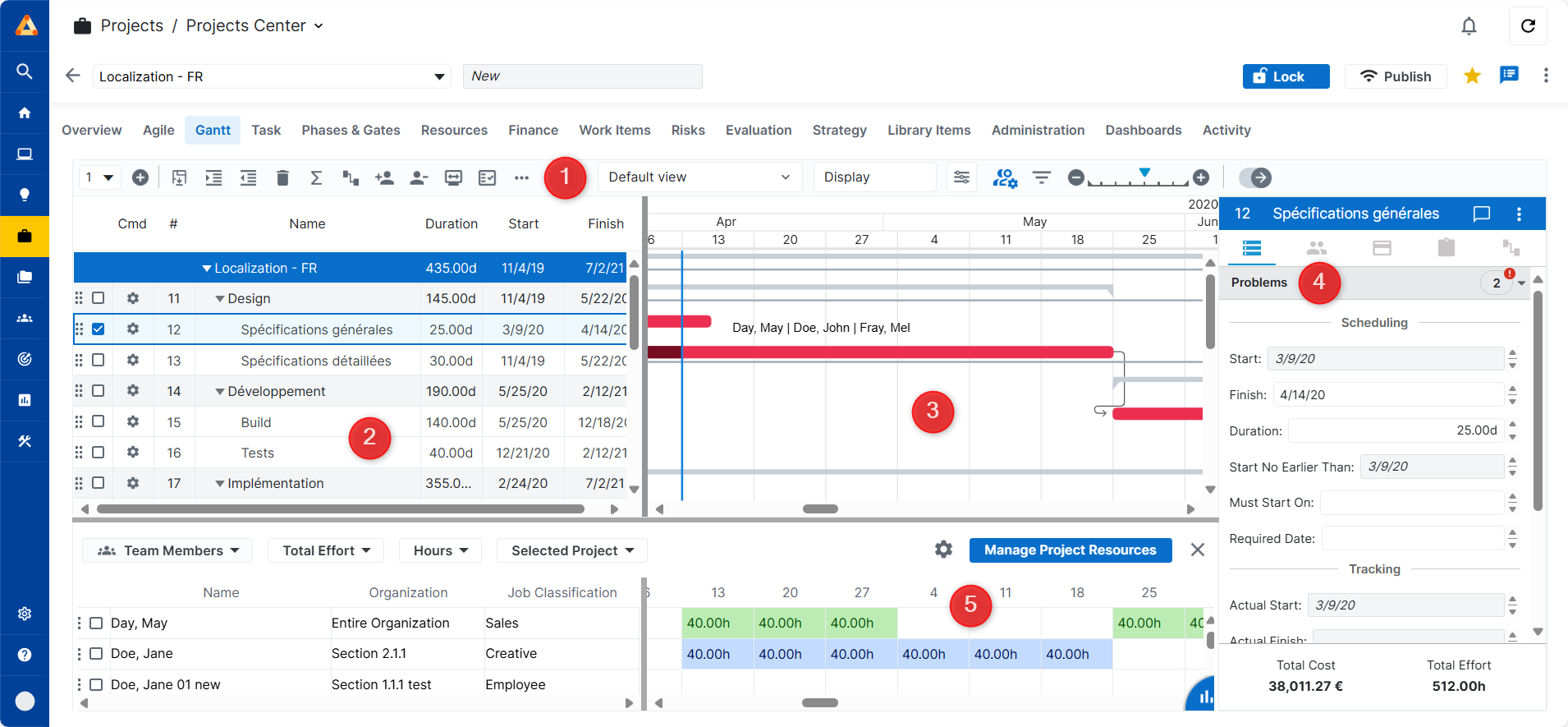Click the delete trash icon in Gantt toolbar

[282, 177]
